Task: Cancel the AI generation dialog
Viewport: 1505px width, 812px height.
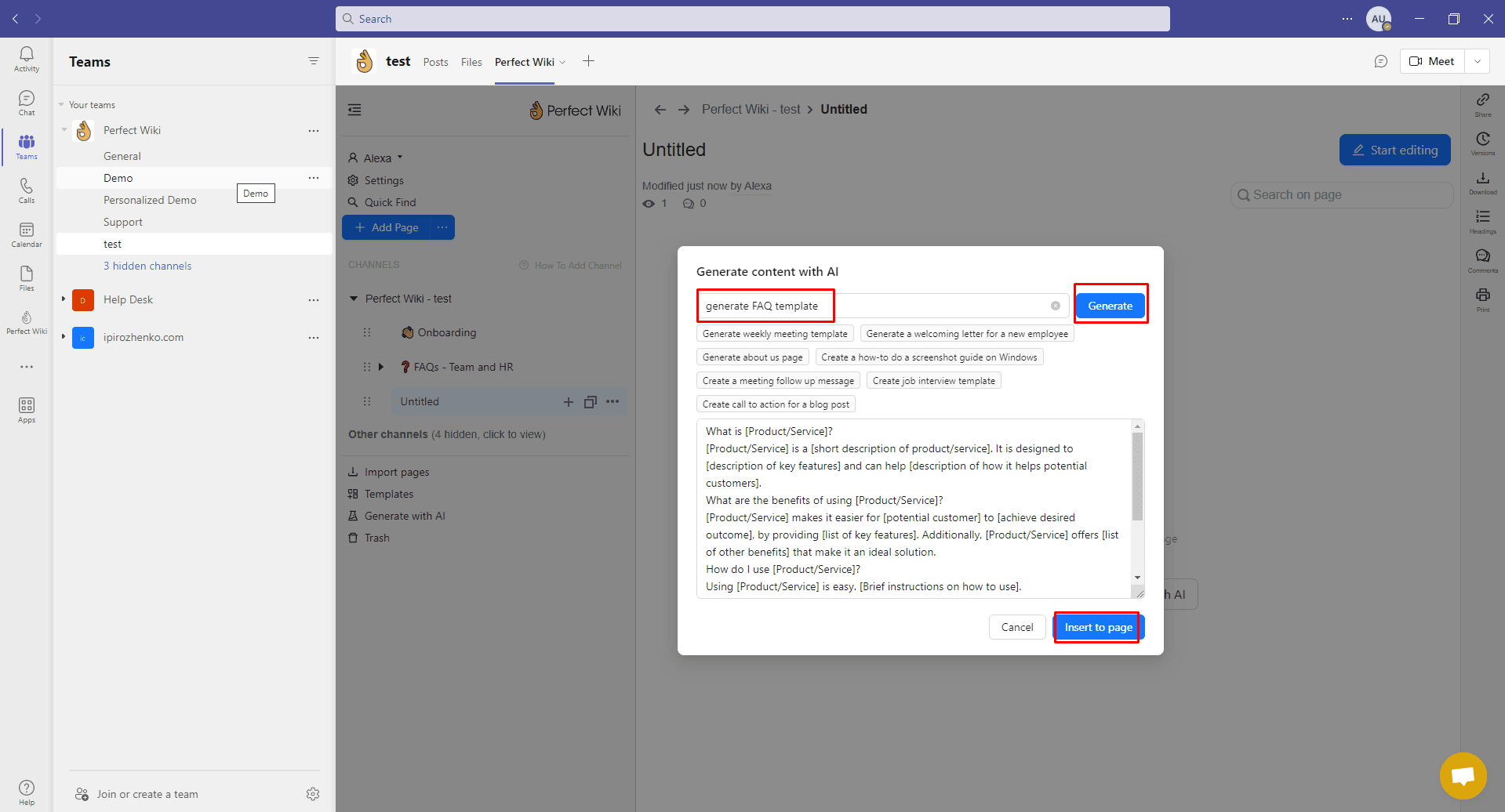Action: pyautogui.click(x=1017, y=627)
